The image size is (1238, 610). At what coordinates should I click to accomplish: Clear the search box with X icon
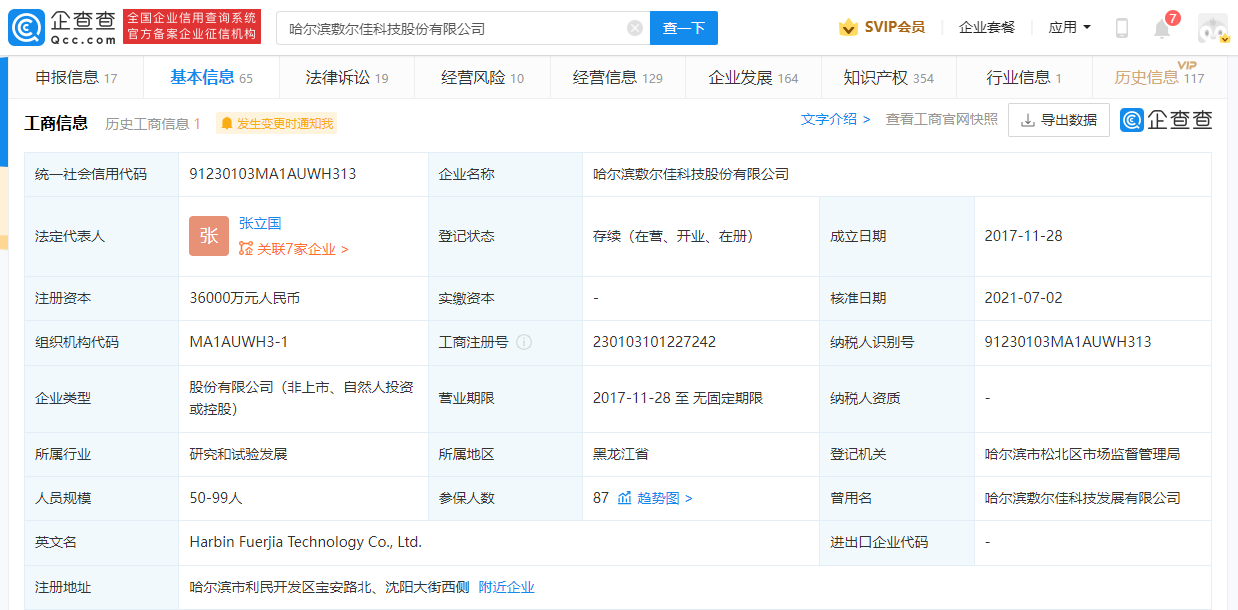point(635,28)
